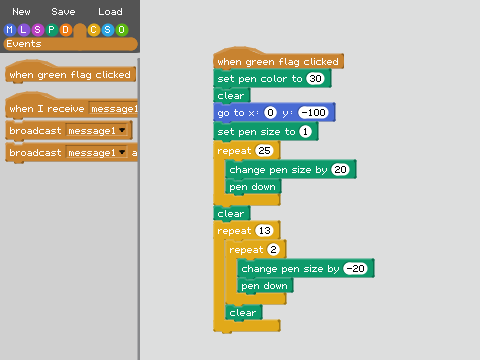Screen dimensions: 480x360
Task: Click the 'change pen size by 20' block
Action: coord(278,170)
